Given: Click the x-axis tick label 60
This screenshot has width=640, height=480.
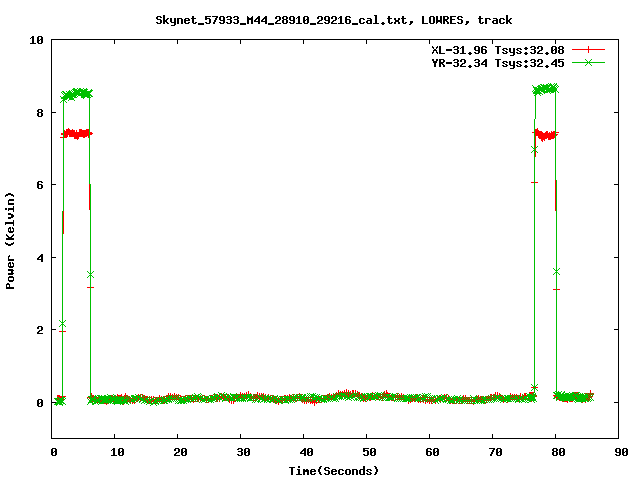Looking at the screenshot, I should [x=432, y=452].
